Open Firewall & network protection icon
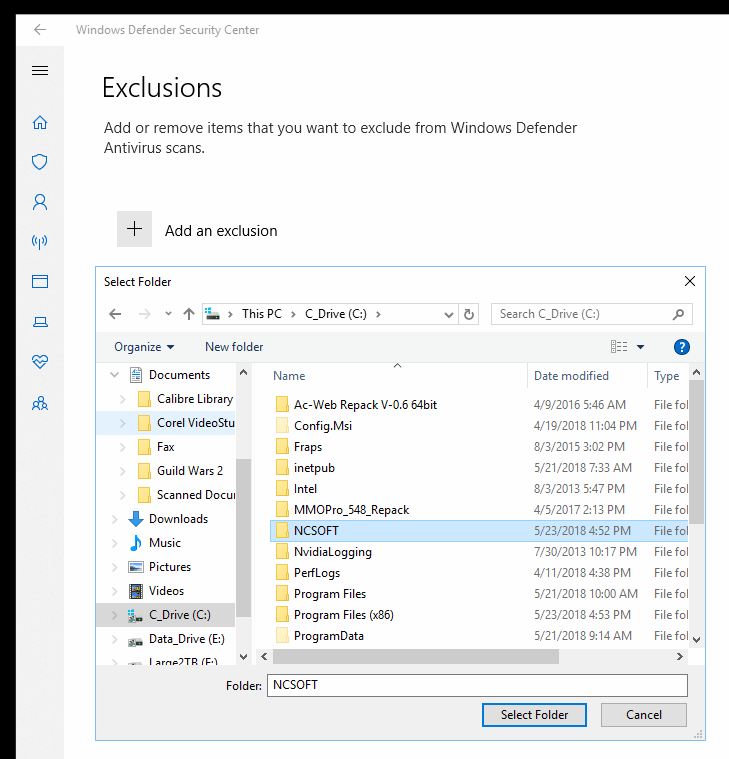Image resolution: width=729 pixels, height=759 pixels. tap(40, 242)
